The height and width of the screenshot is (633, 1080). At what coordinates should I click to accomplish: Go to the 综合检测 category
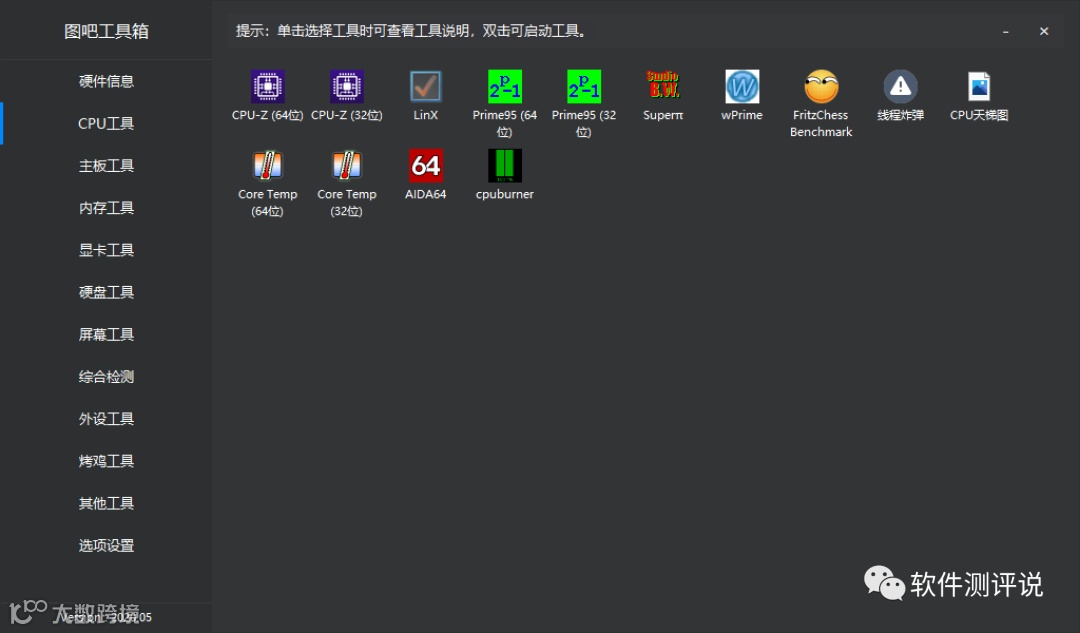[x=106, y=377]
